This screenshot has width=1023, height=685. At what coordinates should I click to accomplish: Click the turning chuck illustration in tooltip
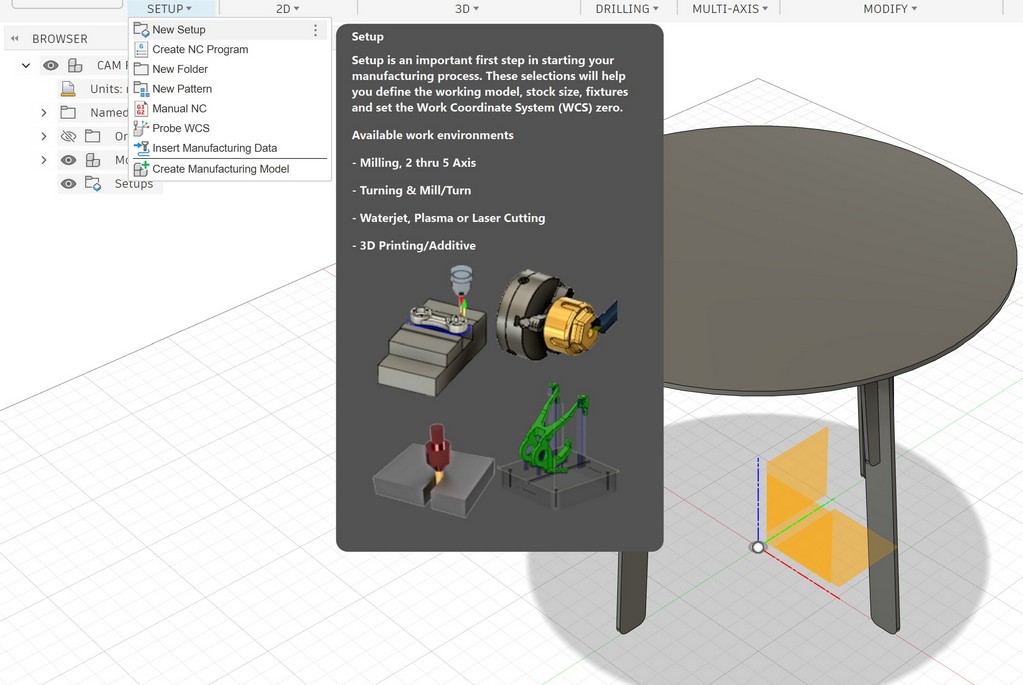tap(556, 313)
